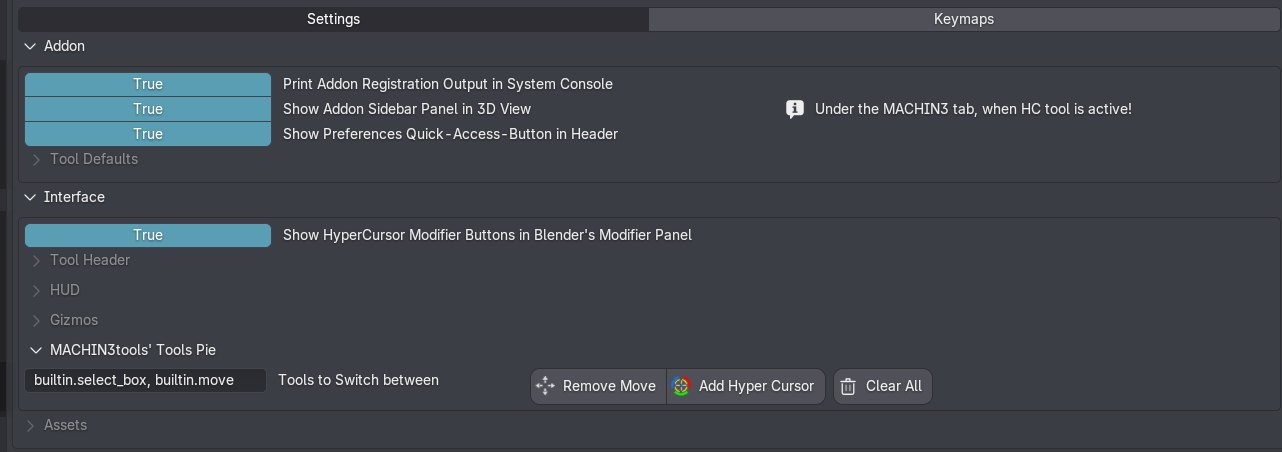The image size is (1282, 452).
Task: Toggle Show Preferences Quick-Access-Button in Header
Action: (148, 134)
